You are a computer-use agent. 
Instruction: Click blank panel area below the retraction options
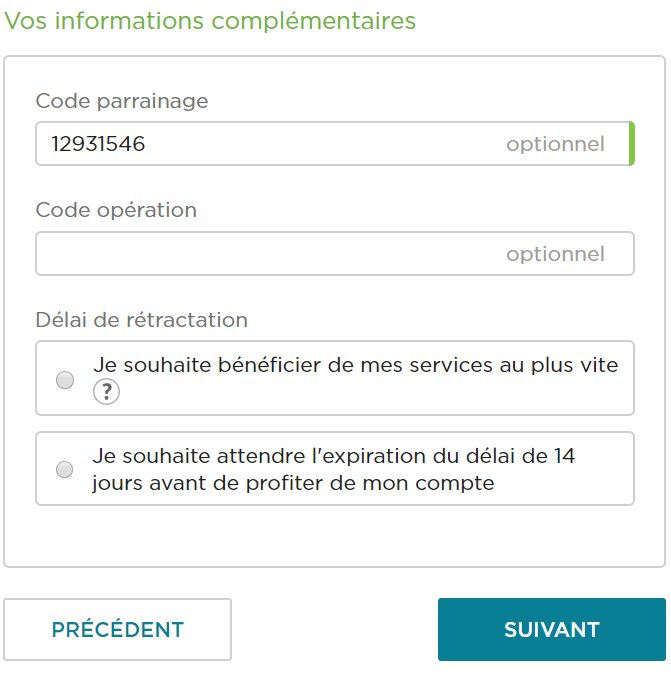pyautogui.click(x=335, y=536)
